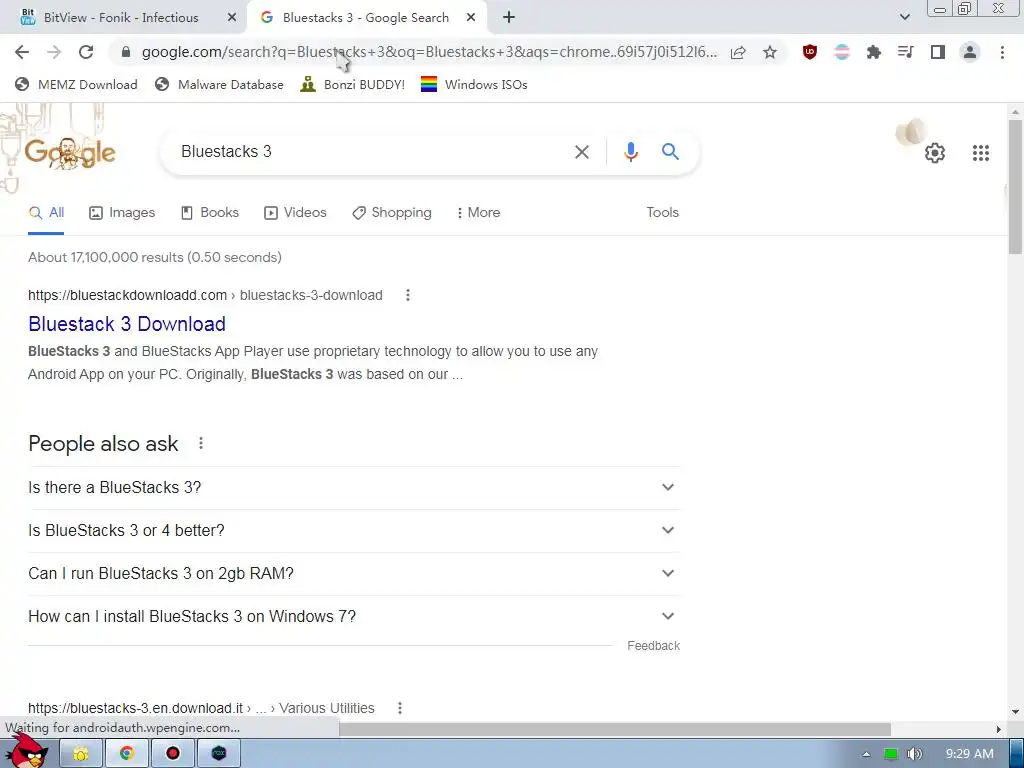Select the All results tab
The height and width of the screenshot is (768, 1024).
tap(46, 212)
